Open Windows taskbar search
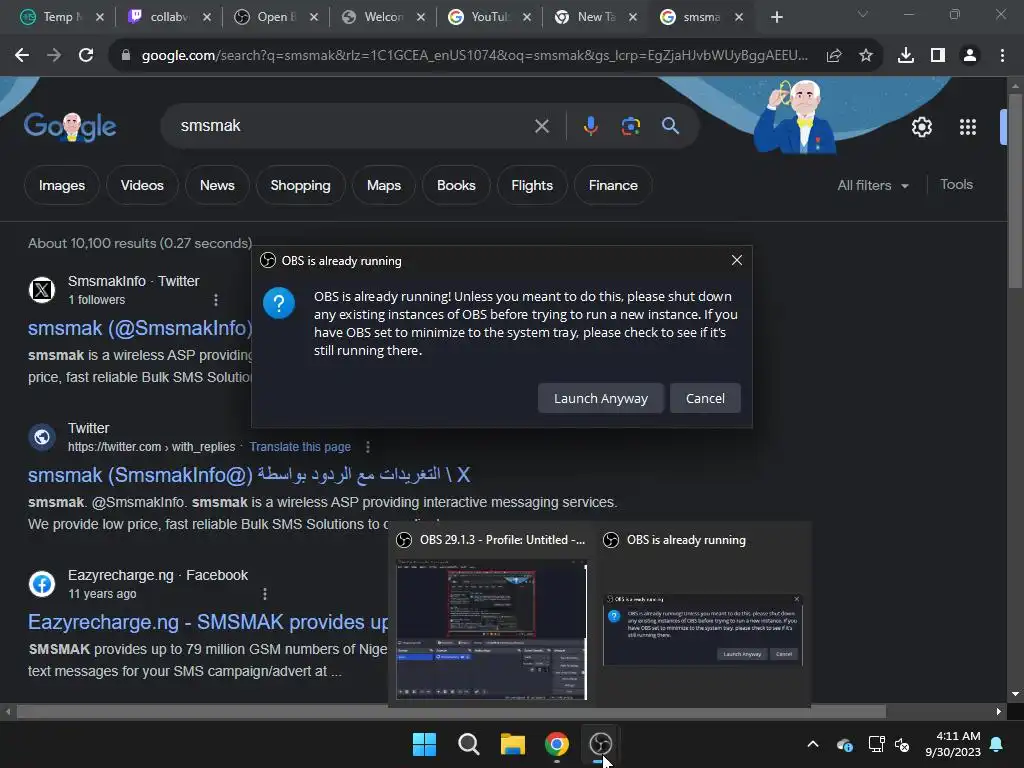Screen dimensions: 1024x768 (468, 744)
